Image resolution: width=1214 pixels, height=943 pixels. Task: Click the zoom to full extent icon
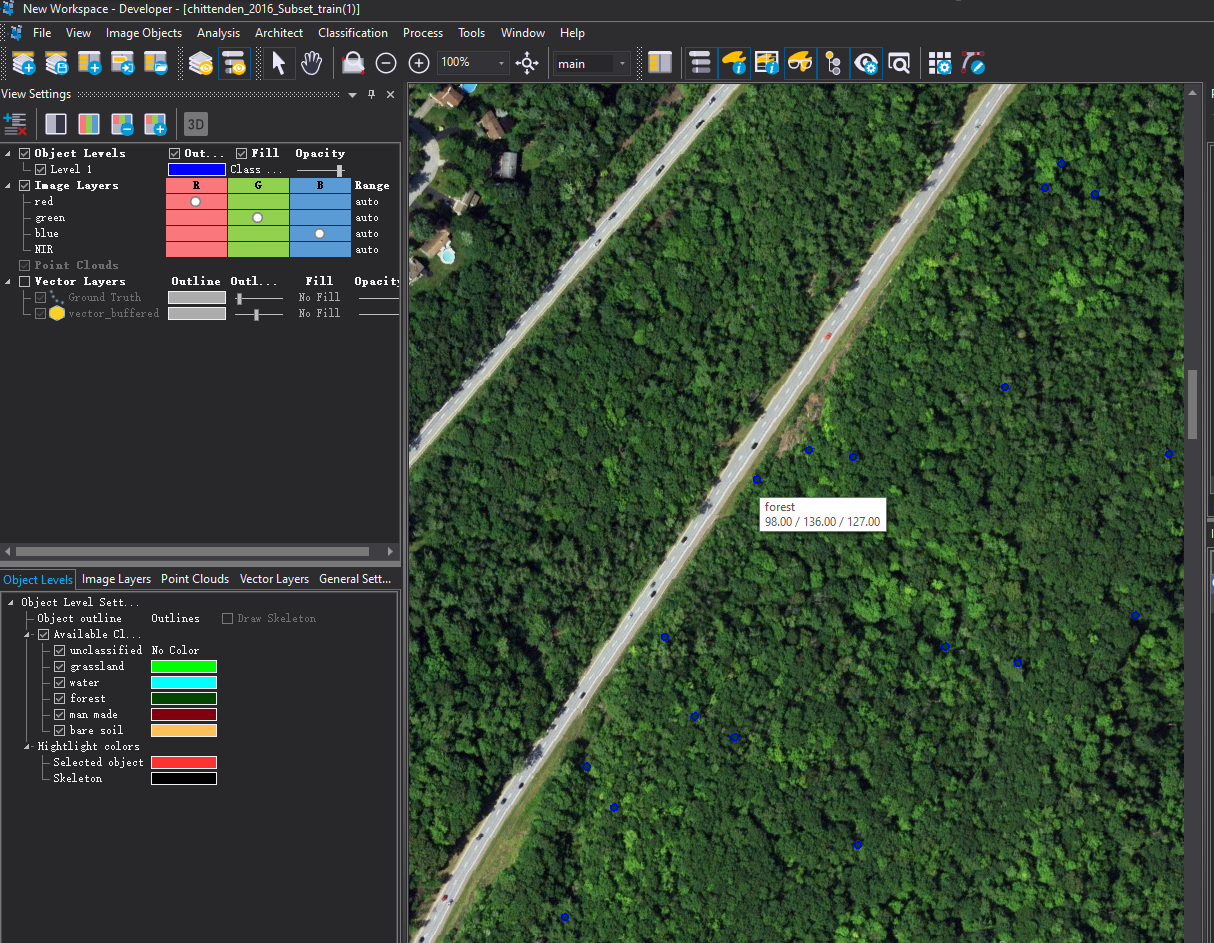(527, 63)
